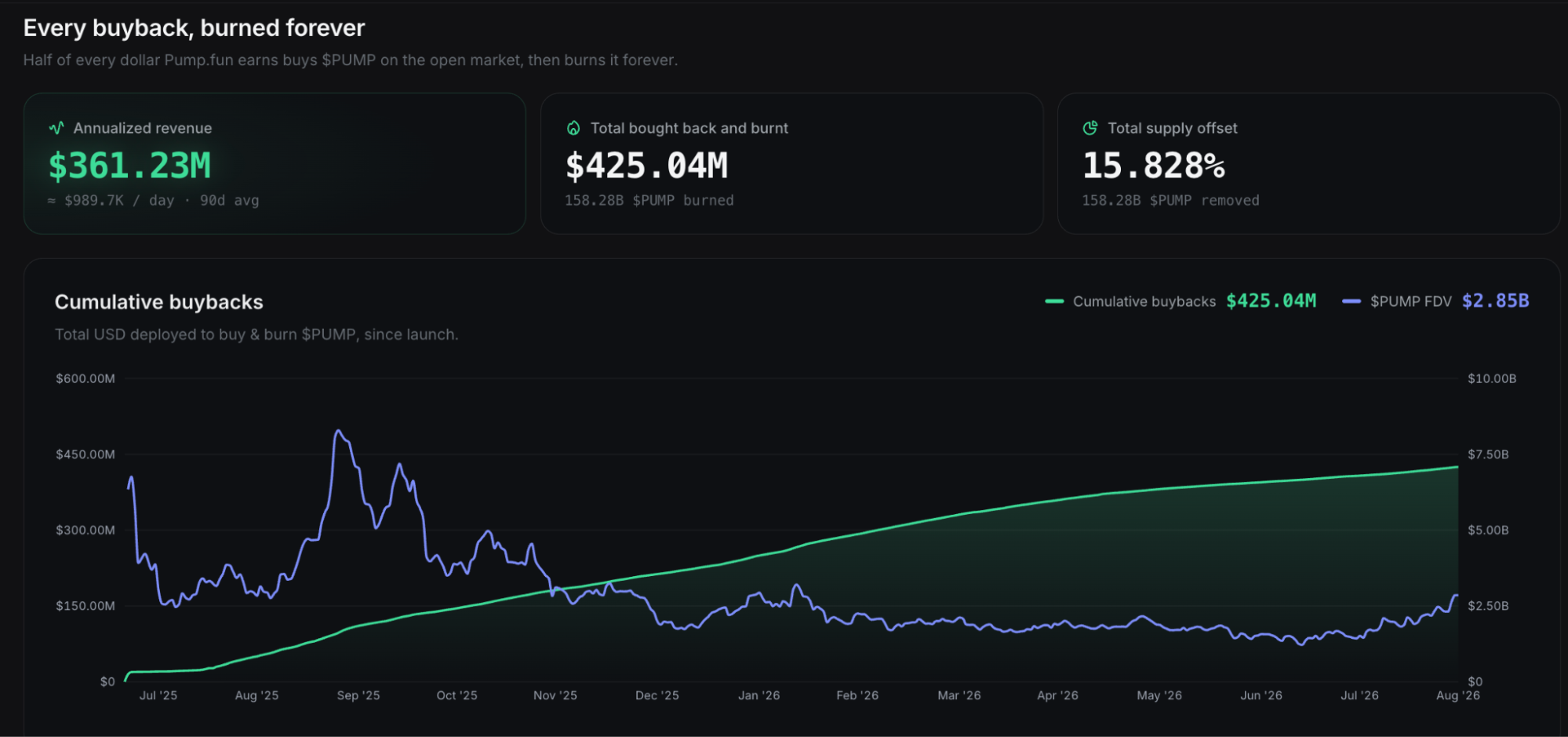Click the $5.00B right axis label
The width and height of the screenshot is (1568, 737).
coord(1488,531)
